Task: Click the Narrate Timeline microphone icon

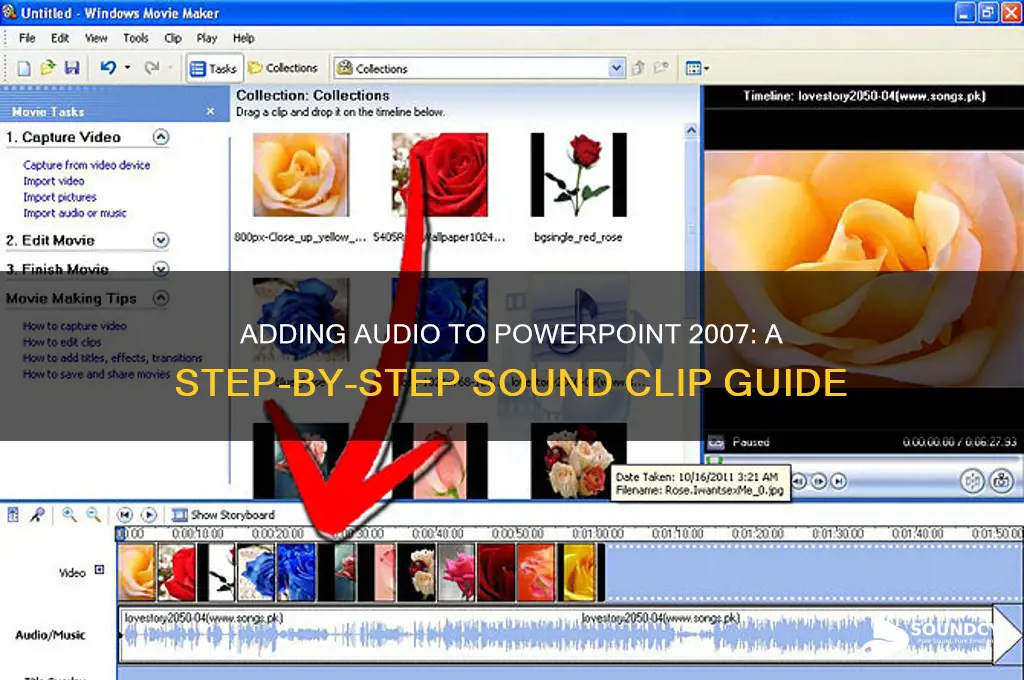Action: tap(37, 515)
